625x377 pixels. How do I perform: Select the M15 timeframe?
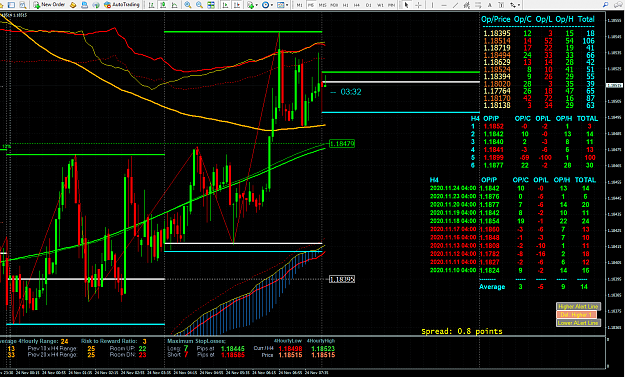322,5
